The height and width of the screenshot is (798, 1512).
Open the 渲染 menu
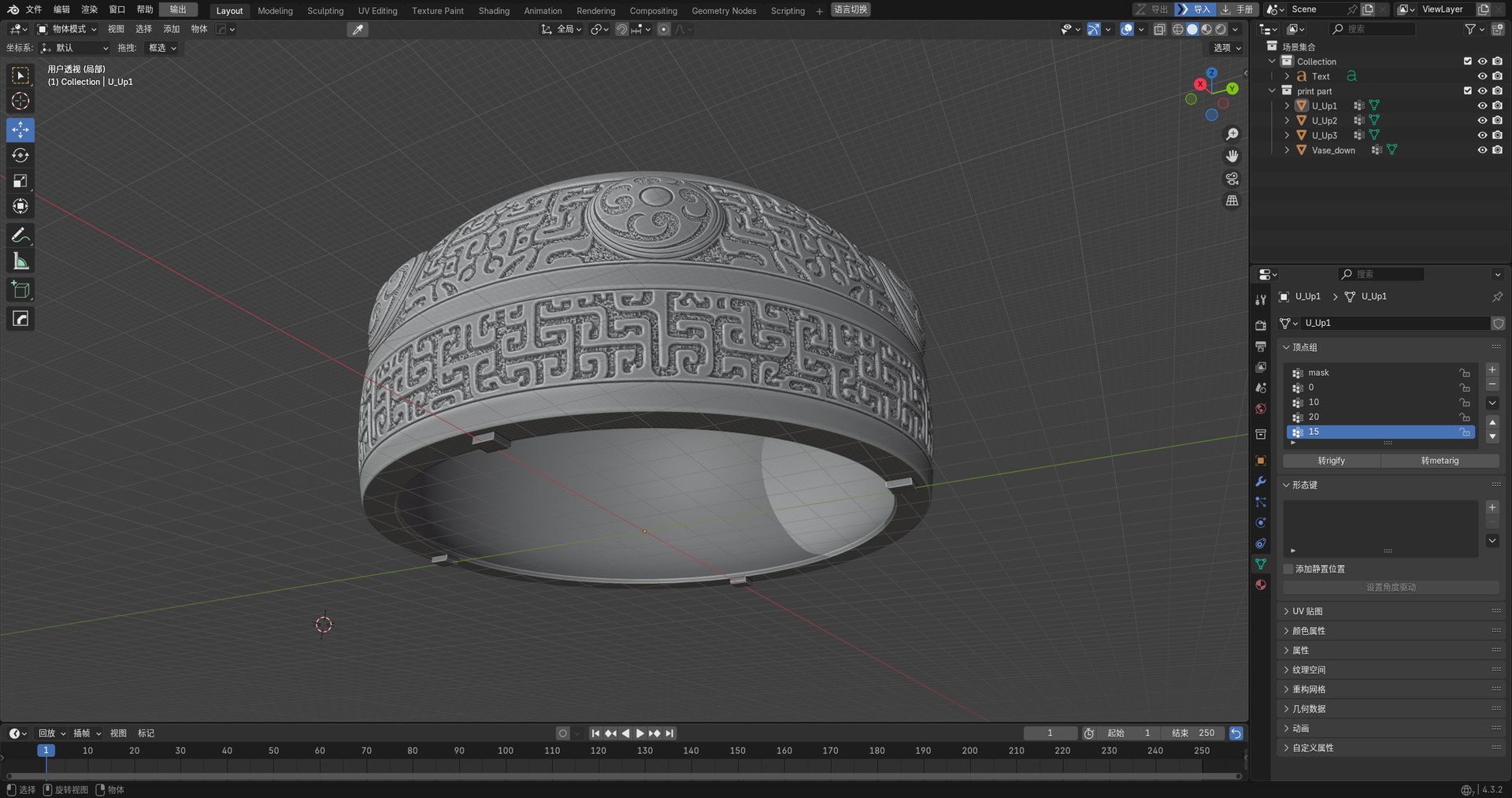[x=89, y=9]
